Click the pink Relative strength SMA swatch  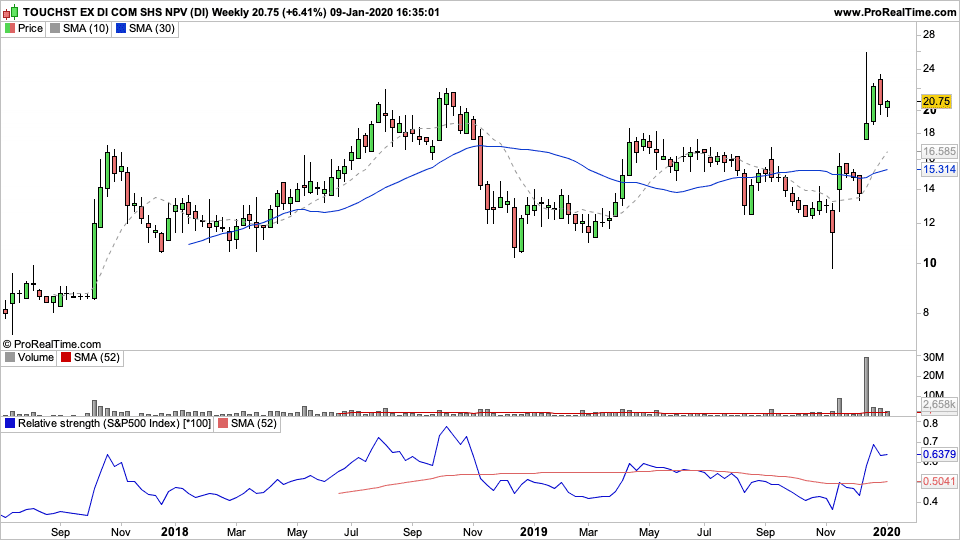click(223, 424)
